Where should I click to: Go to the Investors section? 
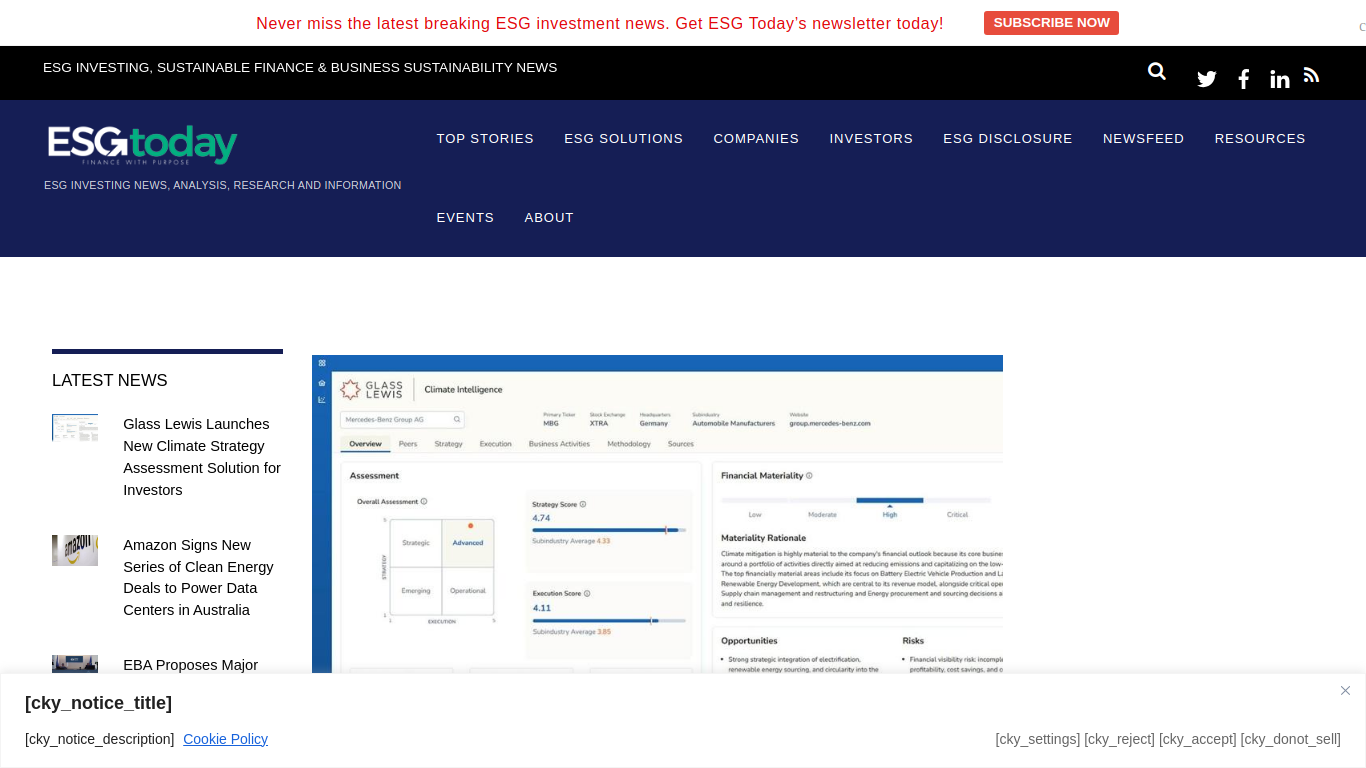tap(871, 139)
